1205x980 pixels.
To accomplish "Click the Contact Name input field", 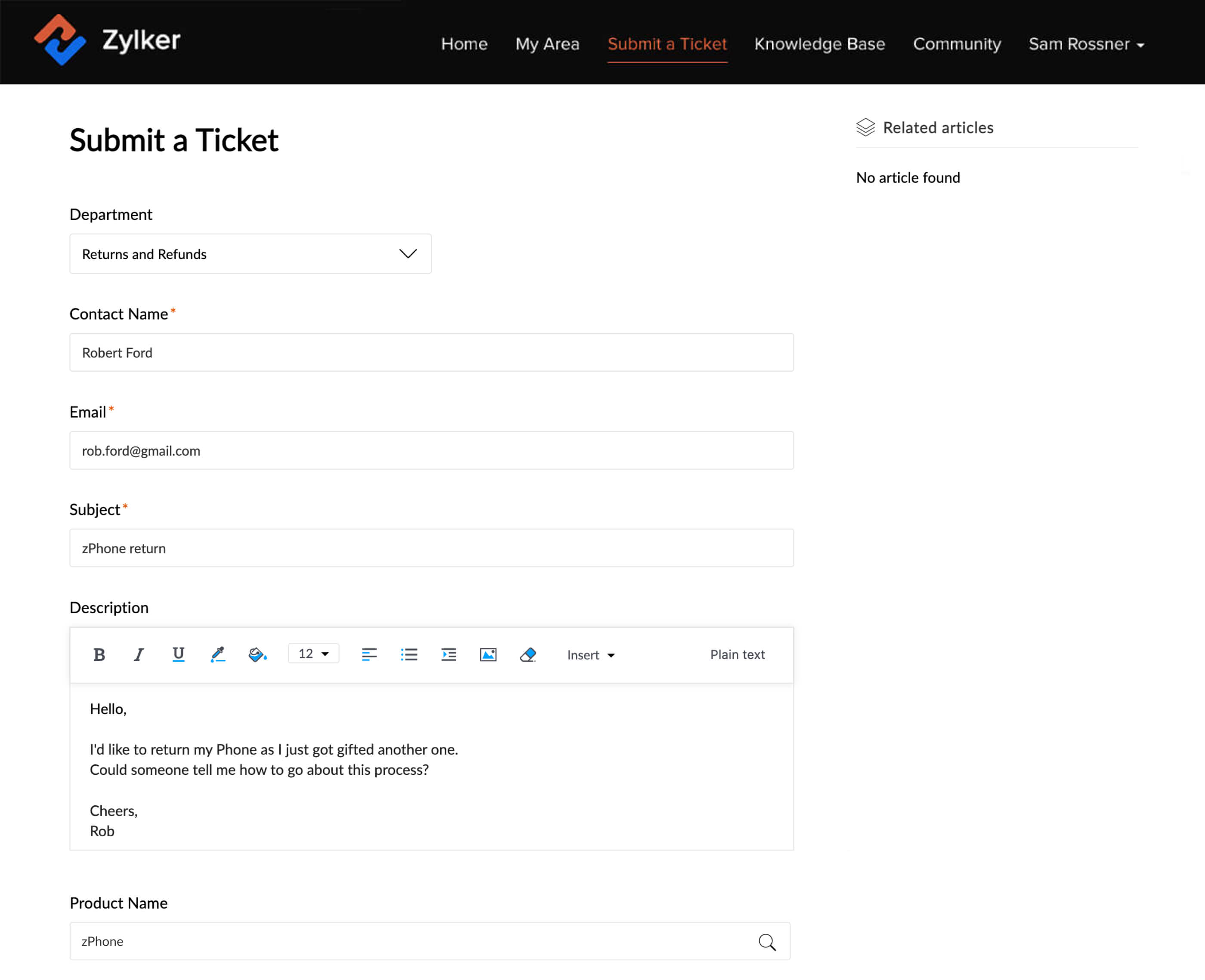I will point(432,352).
